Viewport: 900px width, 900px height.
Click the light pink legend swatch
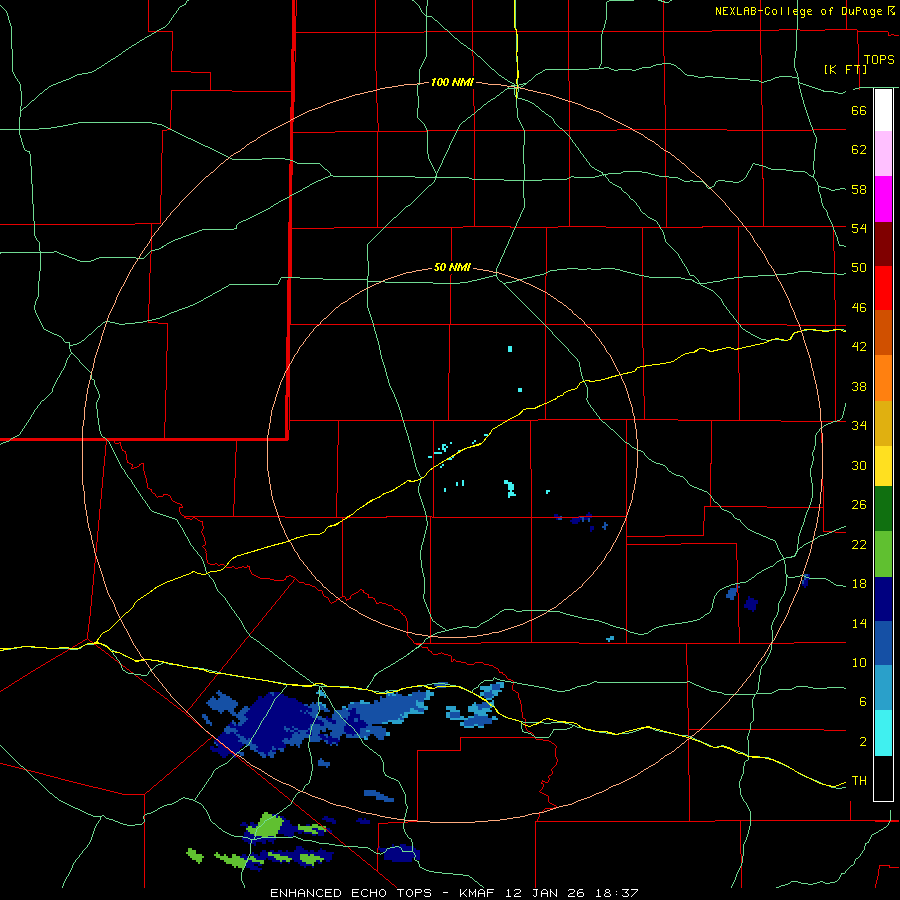point(883,153)
